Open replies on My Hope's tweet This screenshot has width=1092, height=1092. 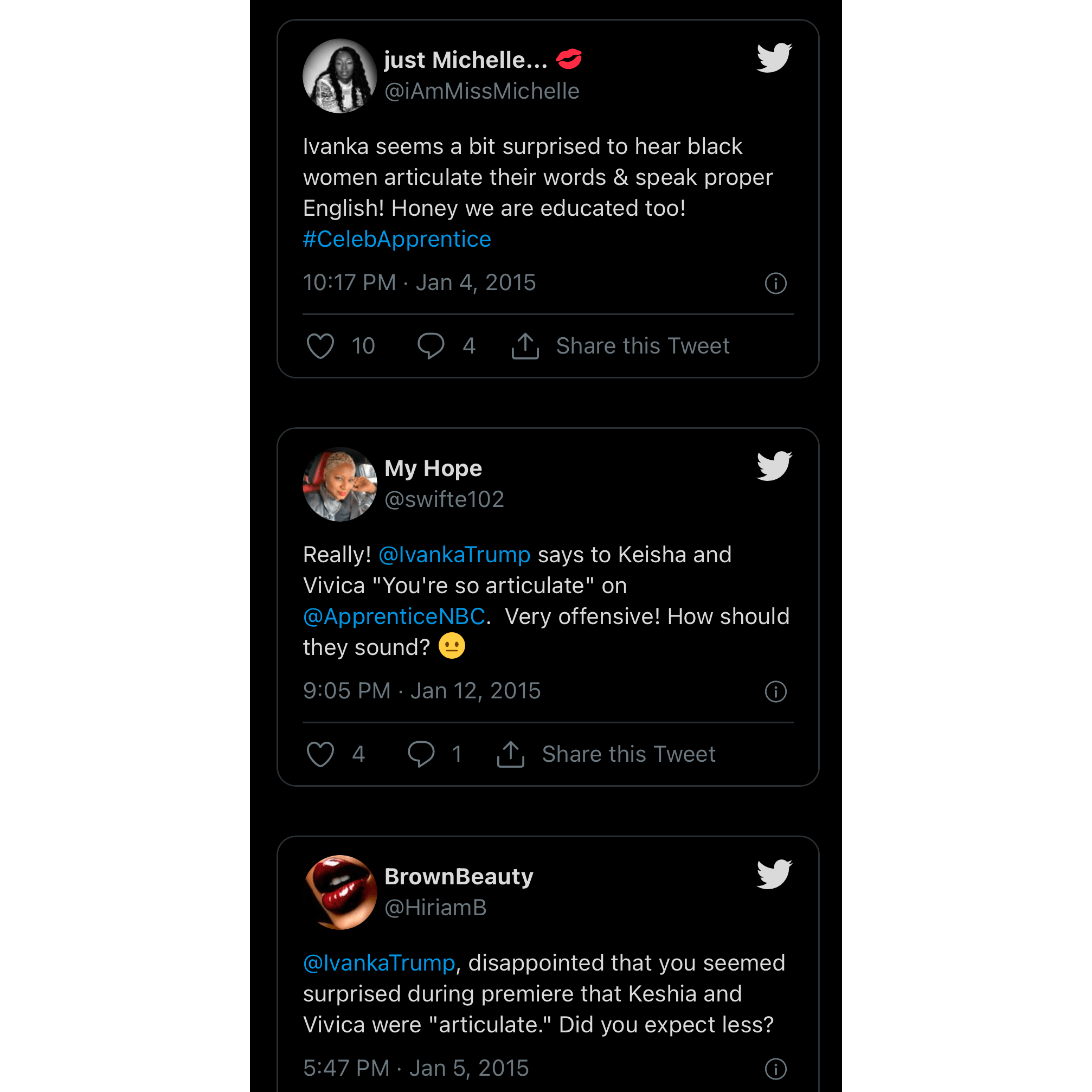(x=421, y=754)
